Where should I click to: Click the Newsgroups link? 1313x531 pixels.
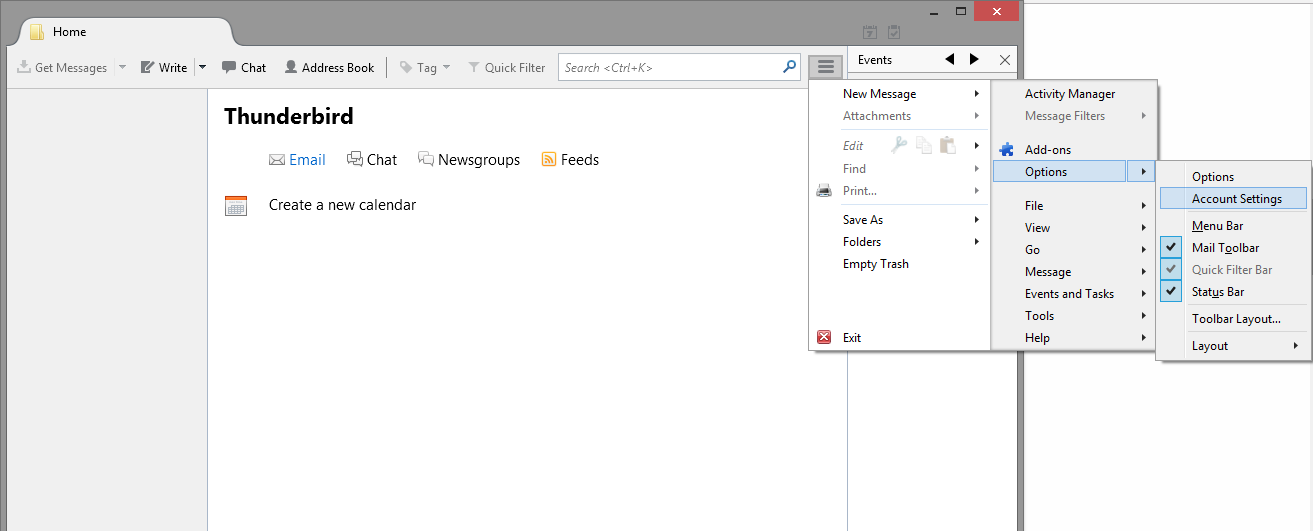pos(479,159)
